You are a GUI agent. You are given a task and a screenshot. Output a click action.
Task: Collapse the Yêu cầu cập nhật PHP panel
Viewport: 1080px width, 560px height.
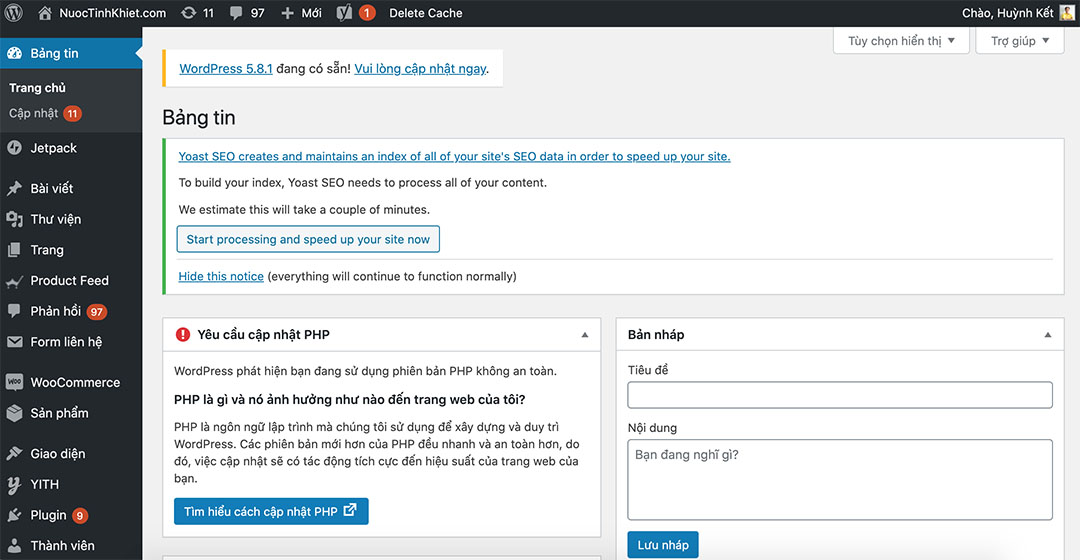(x=585, y=335)
